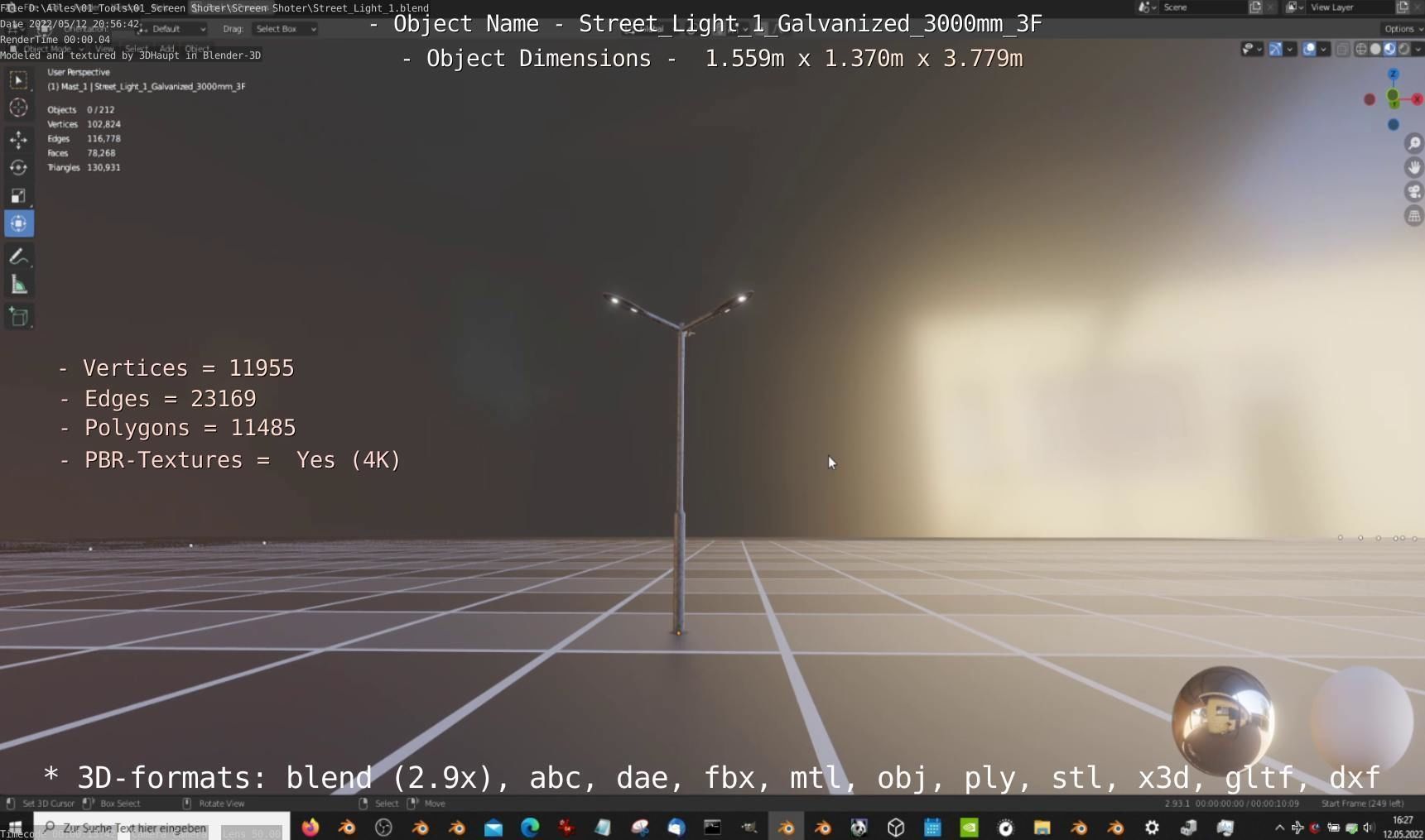The width and height of the screenshot is (1425, 840).
Task: Open the gizmo settings dropdown arrow
Action: 1290,50
